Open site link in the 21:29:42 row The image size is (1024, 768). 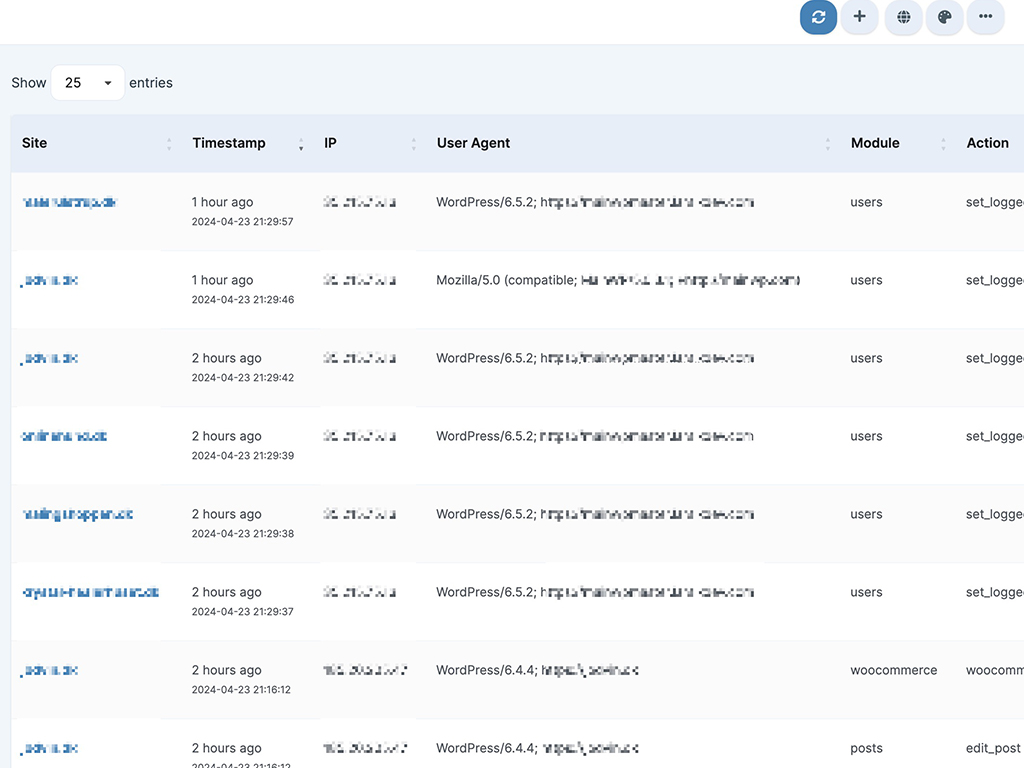(x=50, y=358)
